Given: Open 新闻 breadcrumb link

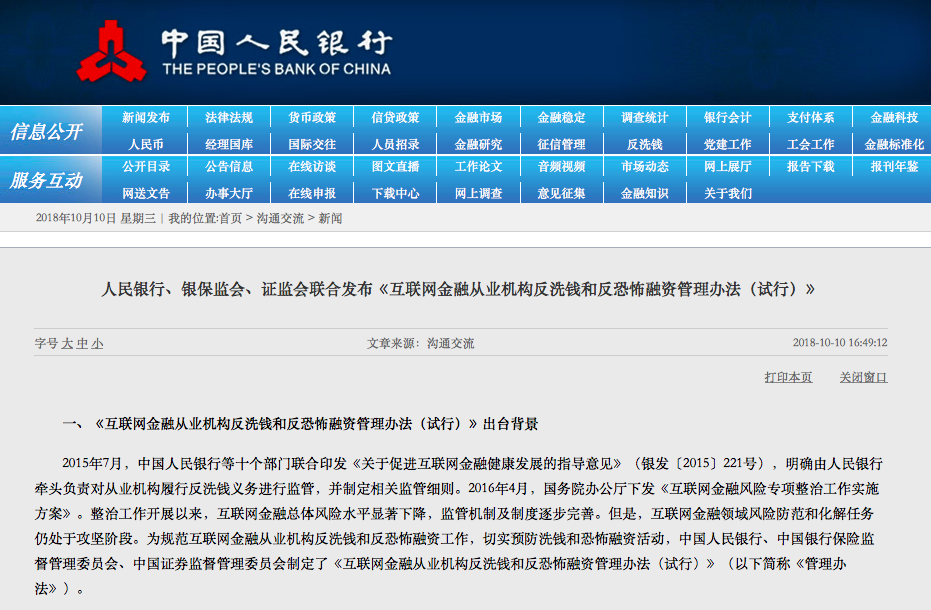Looking at the screenshot, I should pos(330,219).
